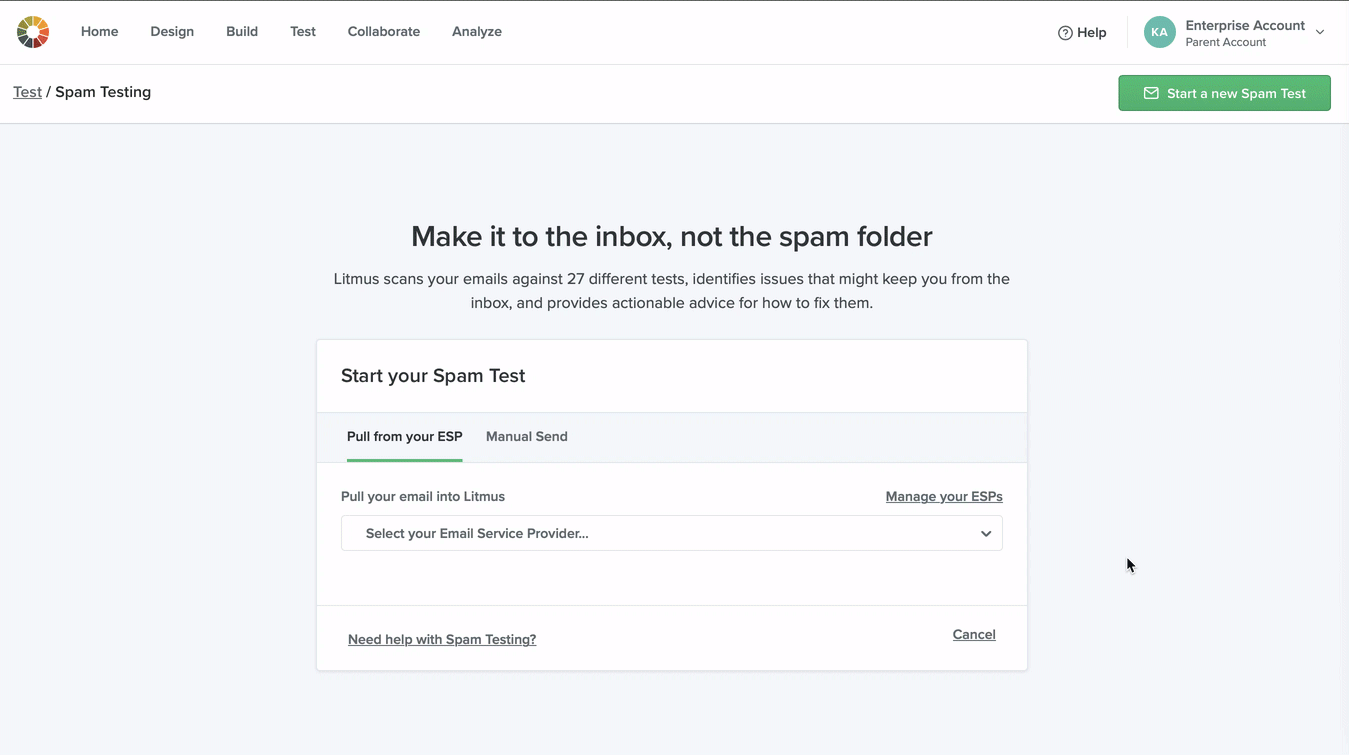Open the Test menu in navigation
The width and height of the screenshot is (1349, 755).
pyautogui.click(x=303, y=32)
